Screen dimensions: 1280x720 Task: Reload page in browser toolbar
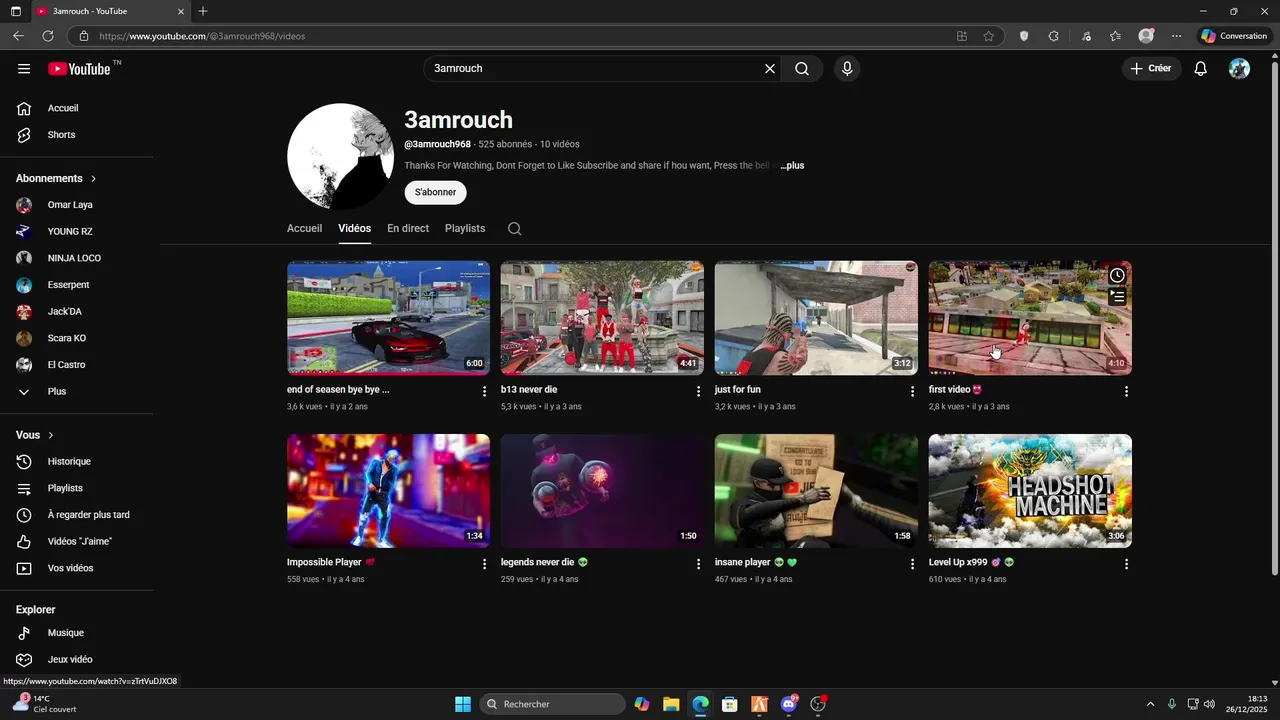tap(47, 36)
